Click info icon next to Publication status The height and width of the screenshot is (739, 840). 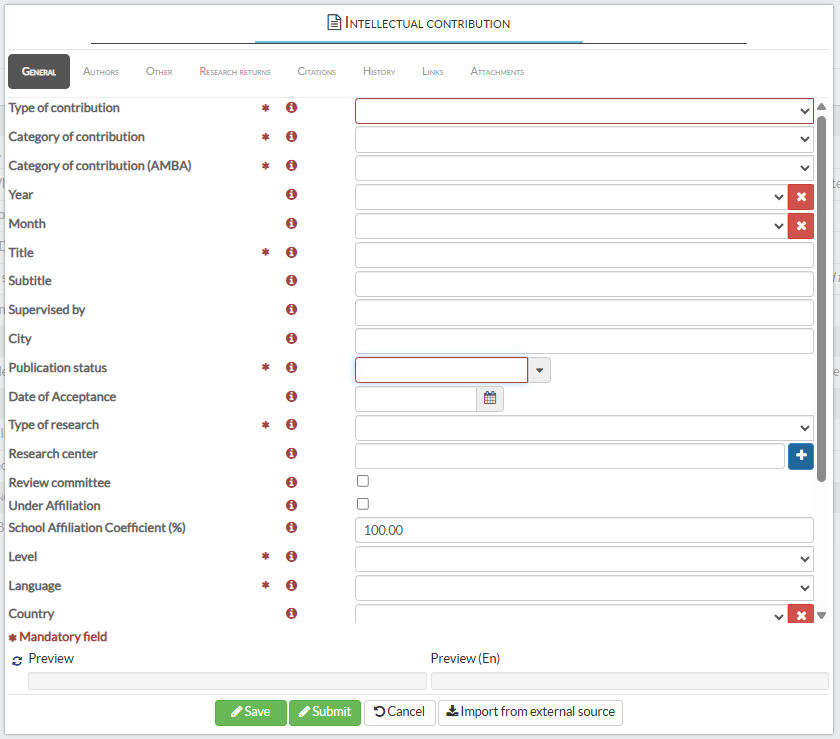coord(292,368)
